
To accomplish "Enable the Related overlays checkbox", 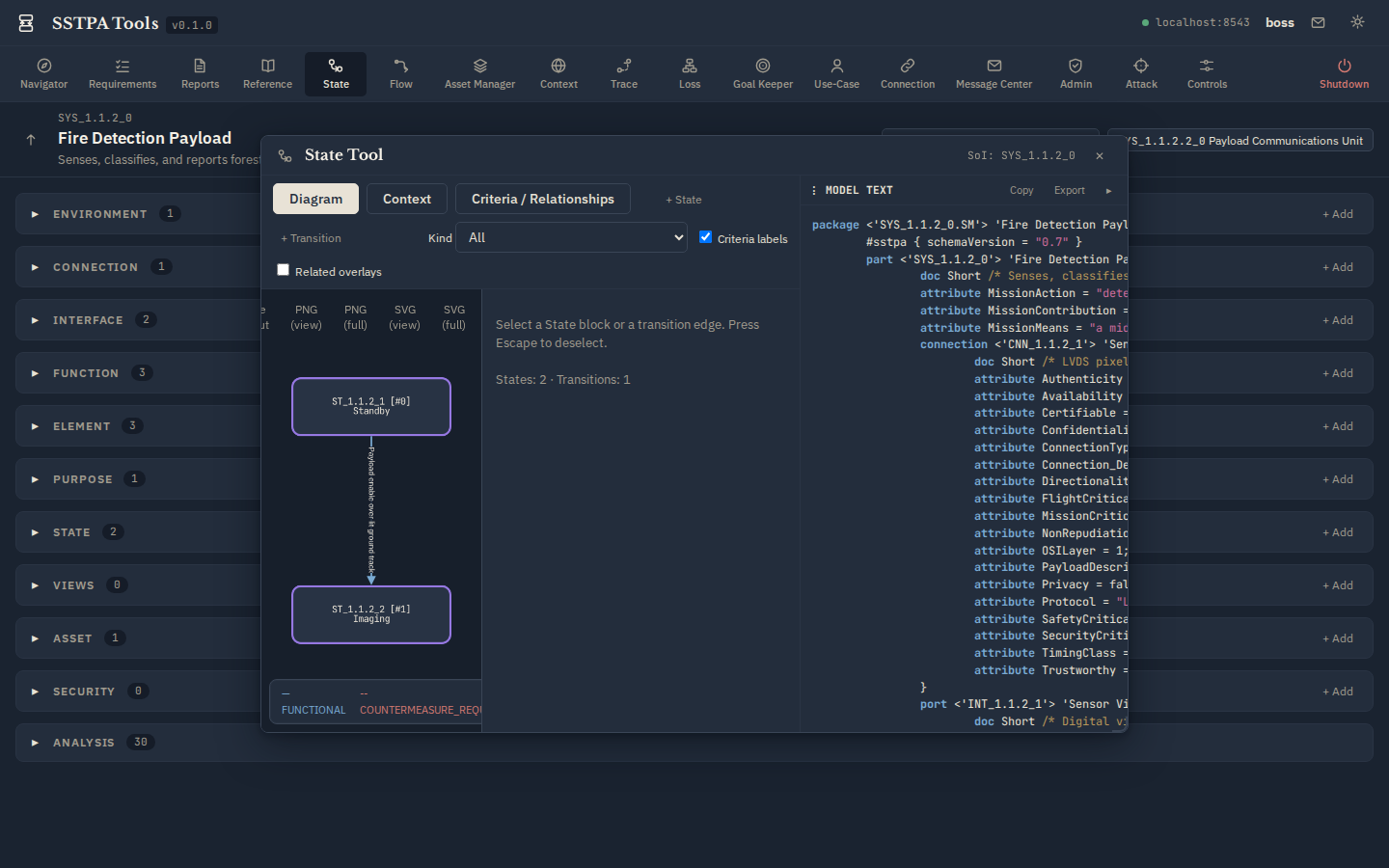I will click(x=283, y=270).
